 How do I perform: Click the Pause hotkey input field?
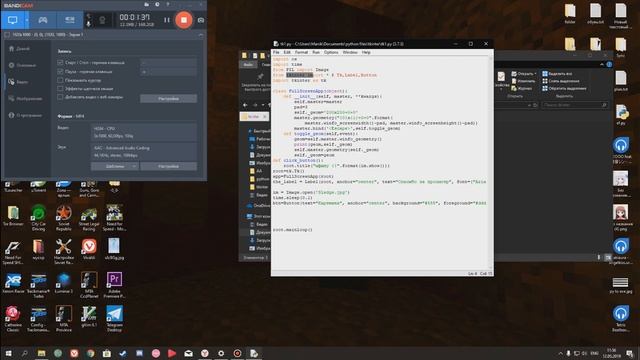(x=169, y=71)
